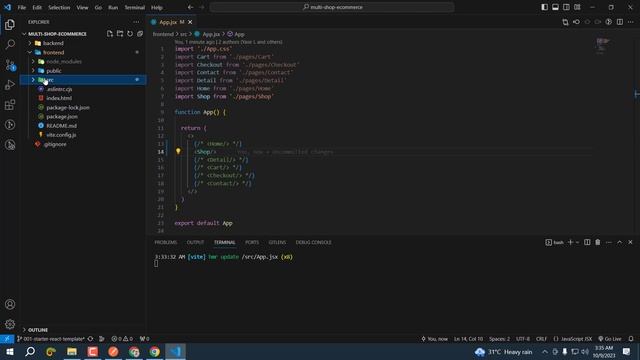This screenshot has width=640, height=360.
Task: Click the editor minimap preview
Action: (603, 45)
